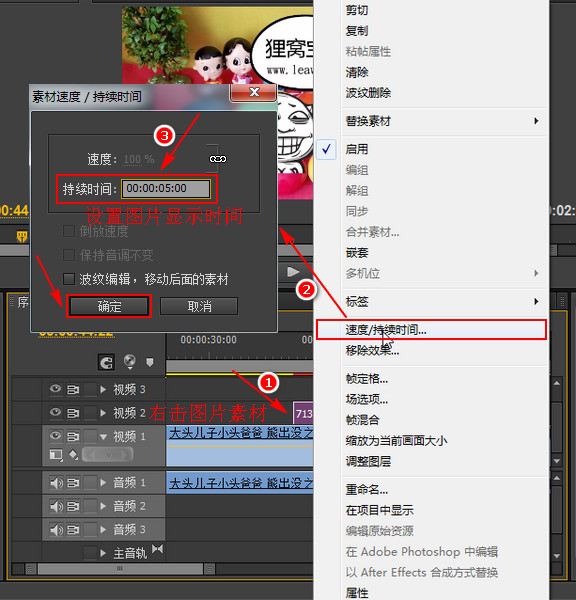Click the marker icon in timeline header

(x=150, y=362)
